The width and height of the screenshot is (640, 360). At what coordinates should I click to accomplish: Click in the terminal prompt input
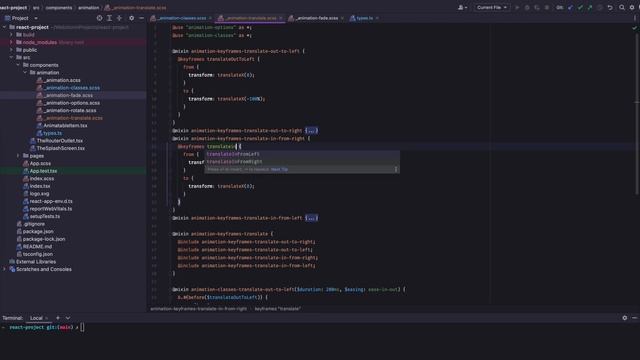pyautogui.click(x=82, y=327)
